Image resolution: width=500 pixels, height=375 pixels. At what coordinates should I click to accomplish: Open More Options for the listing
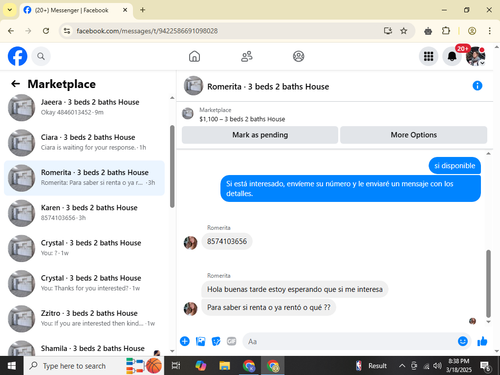pyautogui.click(x=414, y=135)
